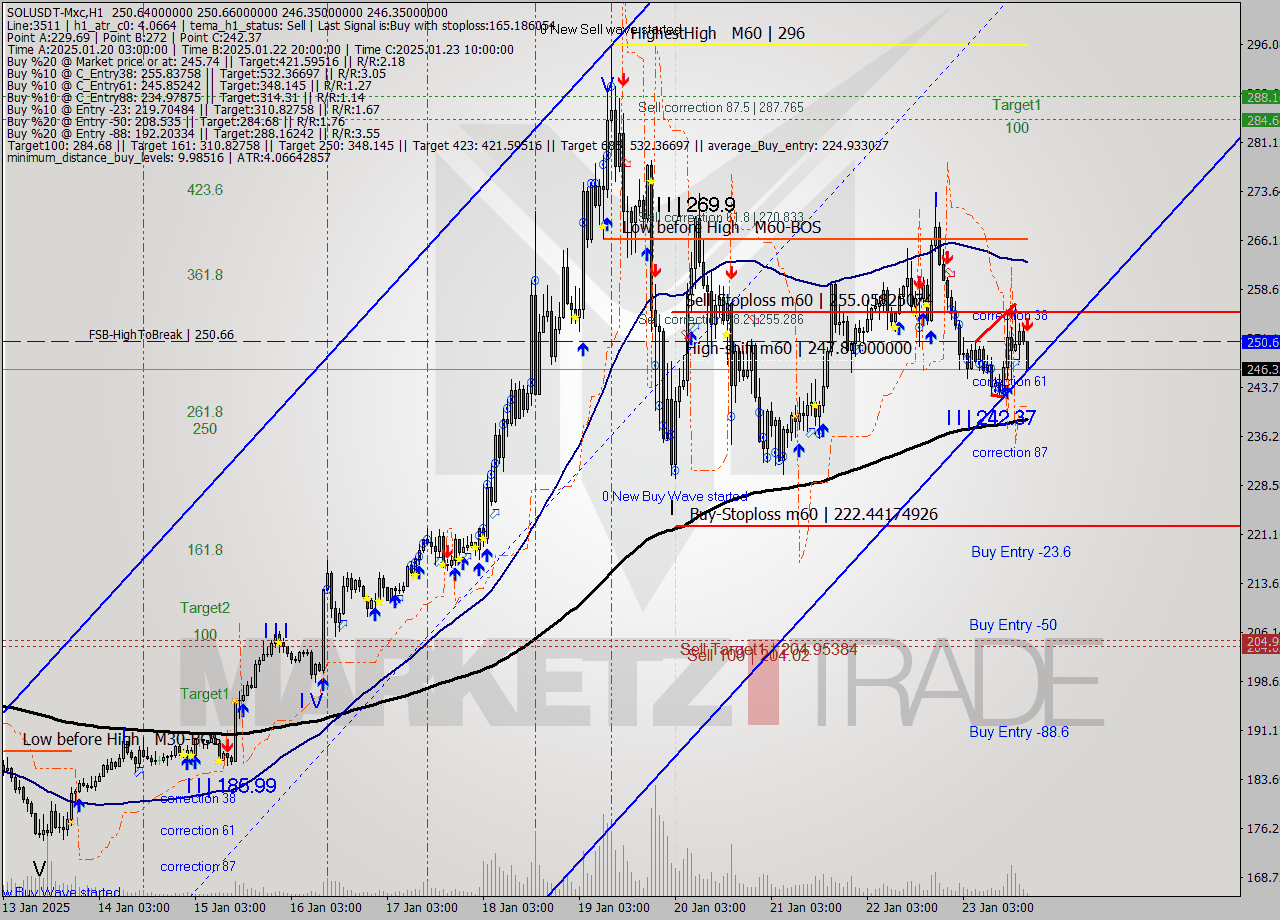1280x920 pixels.
Task: Click the 'I I I 242.37' wave label
Action: coord(991,418)
